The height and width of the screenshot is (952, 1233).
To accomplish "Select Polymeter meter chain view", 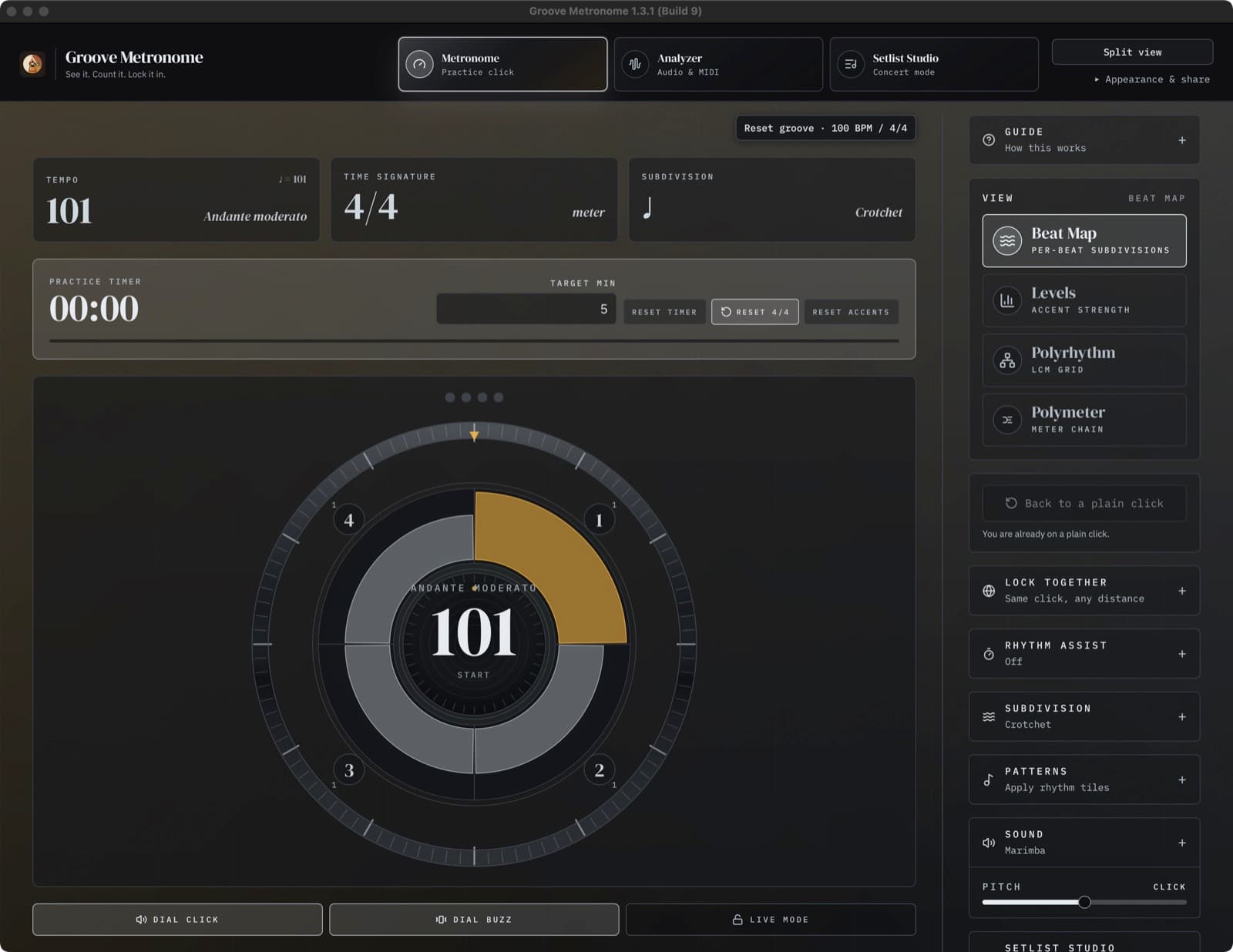I will coord(1084,420).
